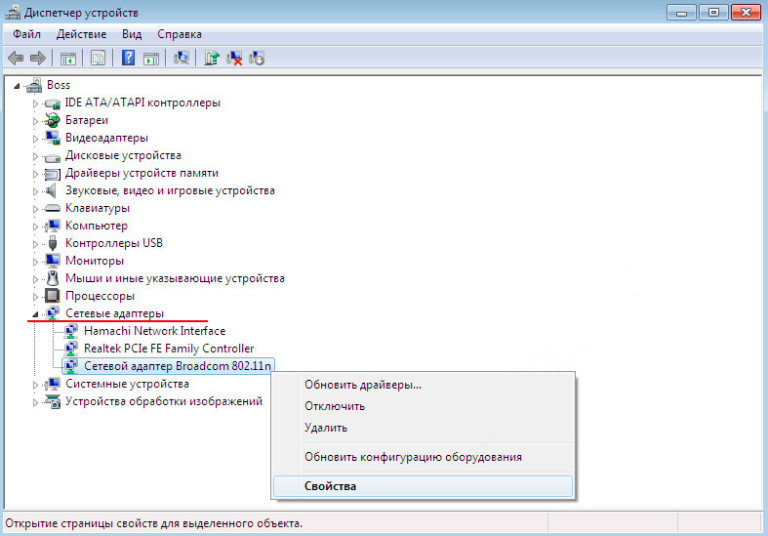Image resolution: width=768 pixels, height=536 pixels.
Task: Select the Клавиатуры label
Action: pos(97,208)
